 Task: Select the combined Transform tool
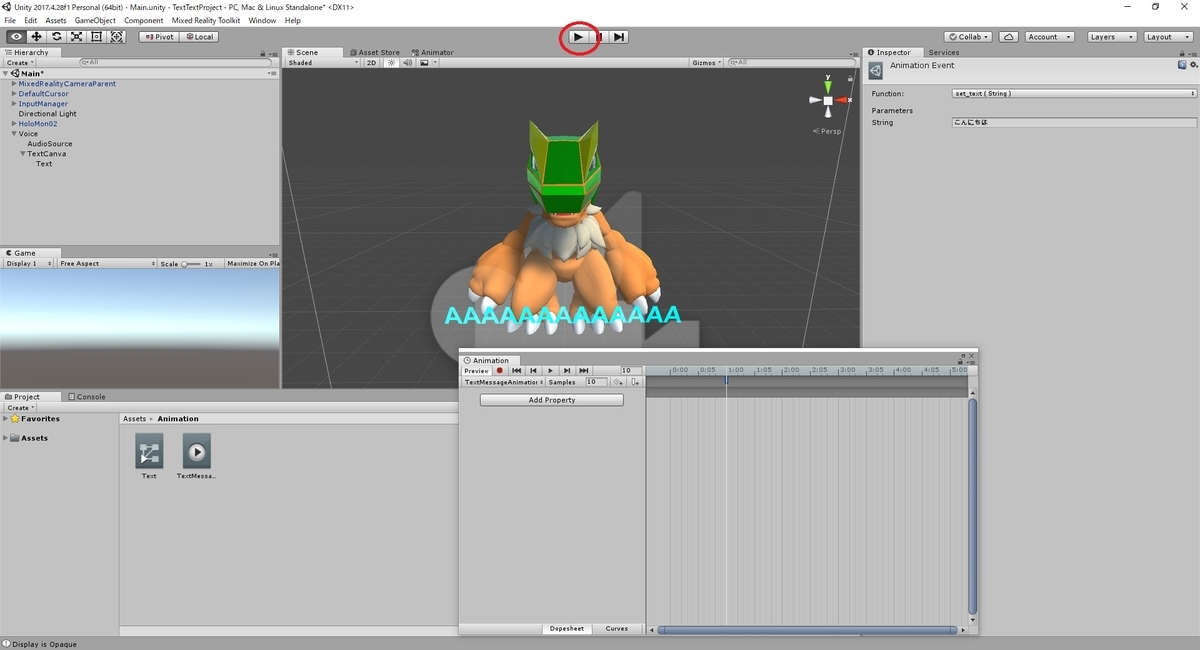(116, 37)
